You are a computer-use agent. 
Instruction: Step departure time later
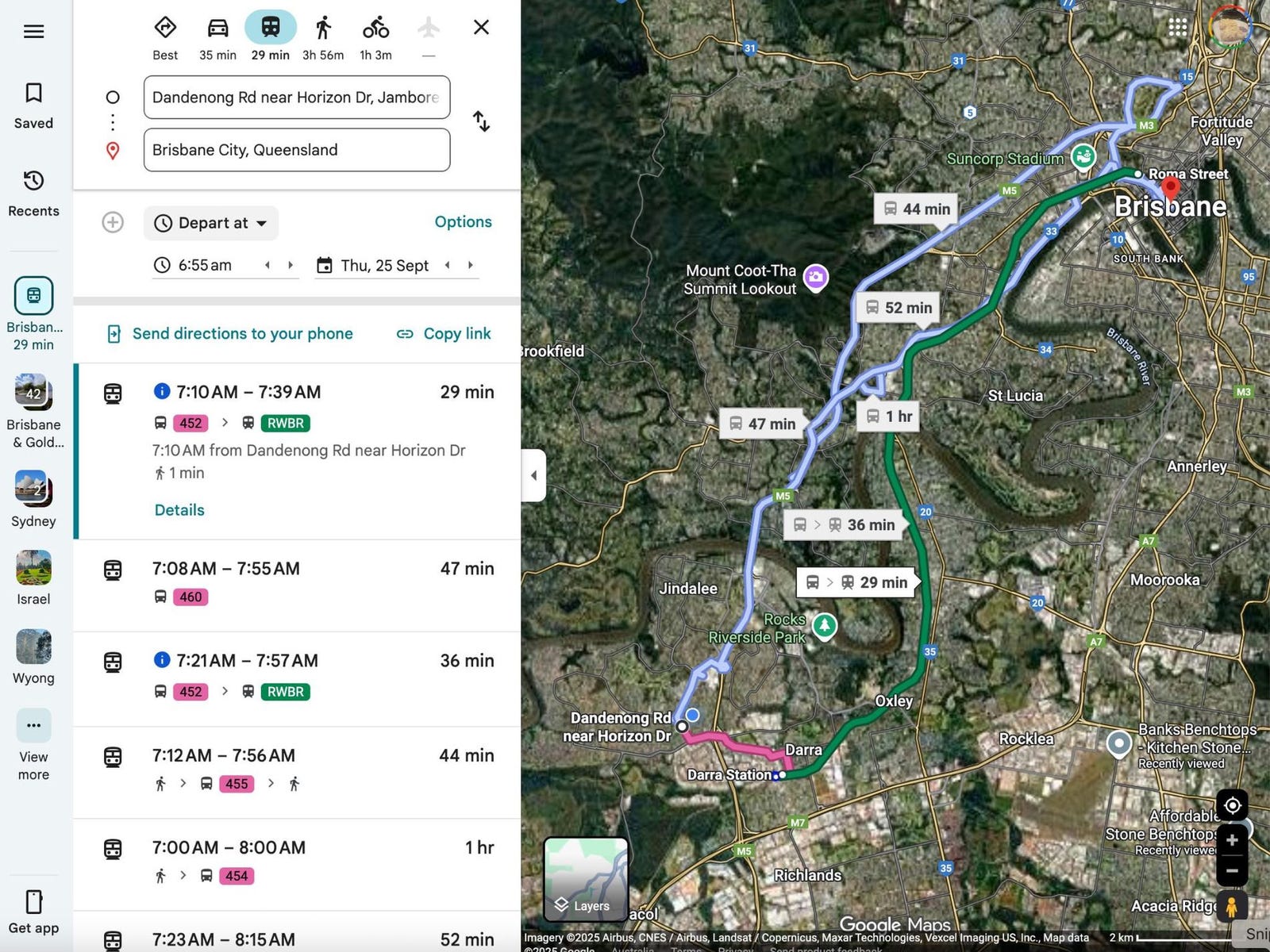291,265
